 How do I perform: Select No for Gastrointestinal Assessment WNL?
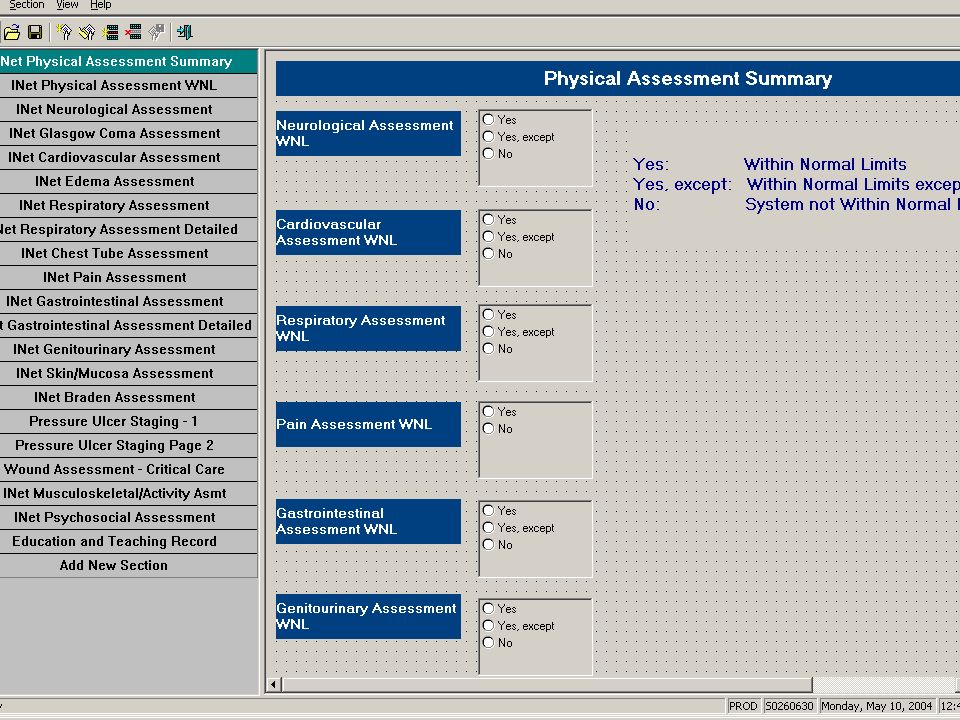(x=488, y=544)
